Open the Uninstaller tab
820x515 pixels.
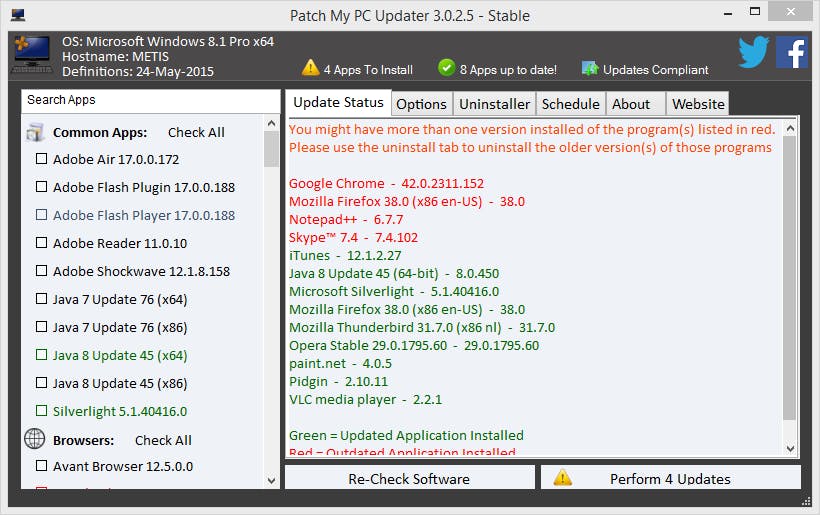tap(494, 104)
